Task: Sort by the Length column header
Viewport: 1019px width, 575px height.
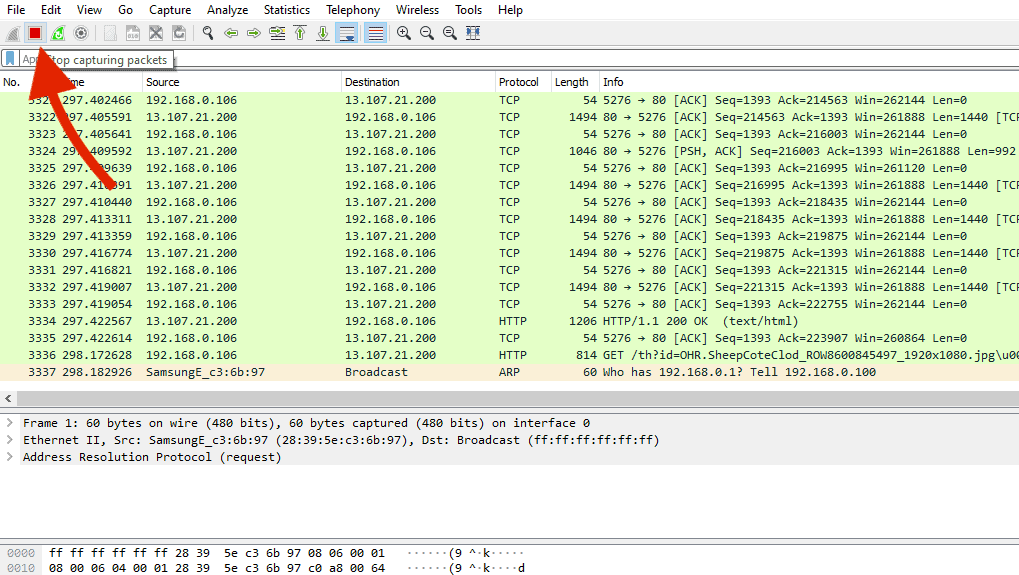Action: tap(574, 82)
